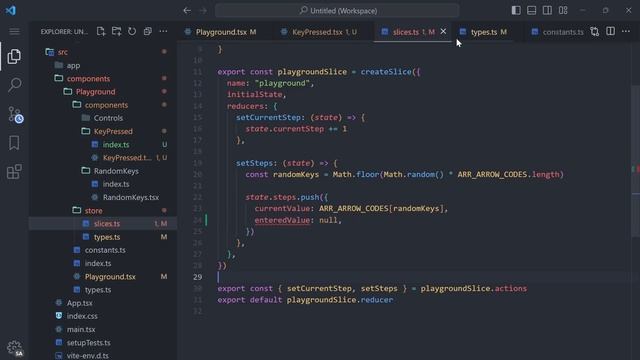
Task: Collapse all folders in Explorer
Action: coord(147,31)
